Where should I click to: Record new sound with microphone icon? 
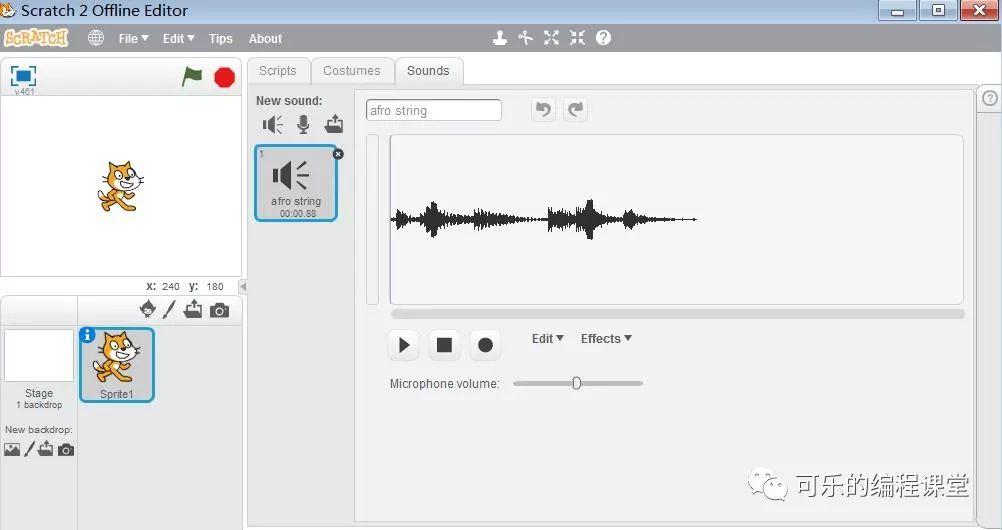304,124
